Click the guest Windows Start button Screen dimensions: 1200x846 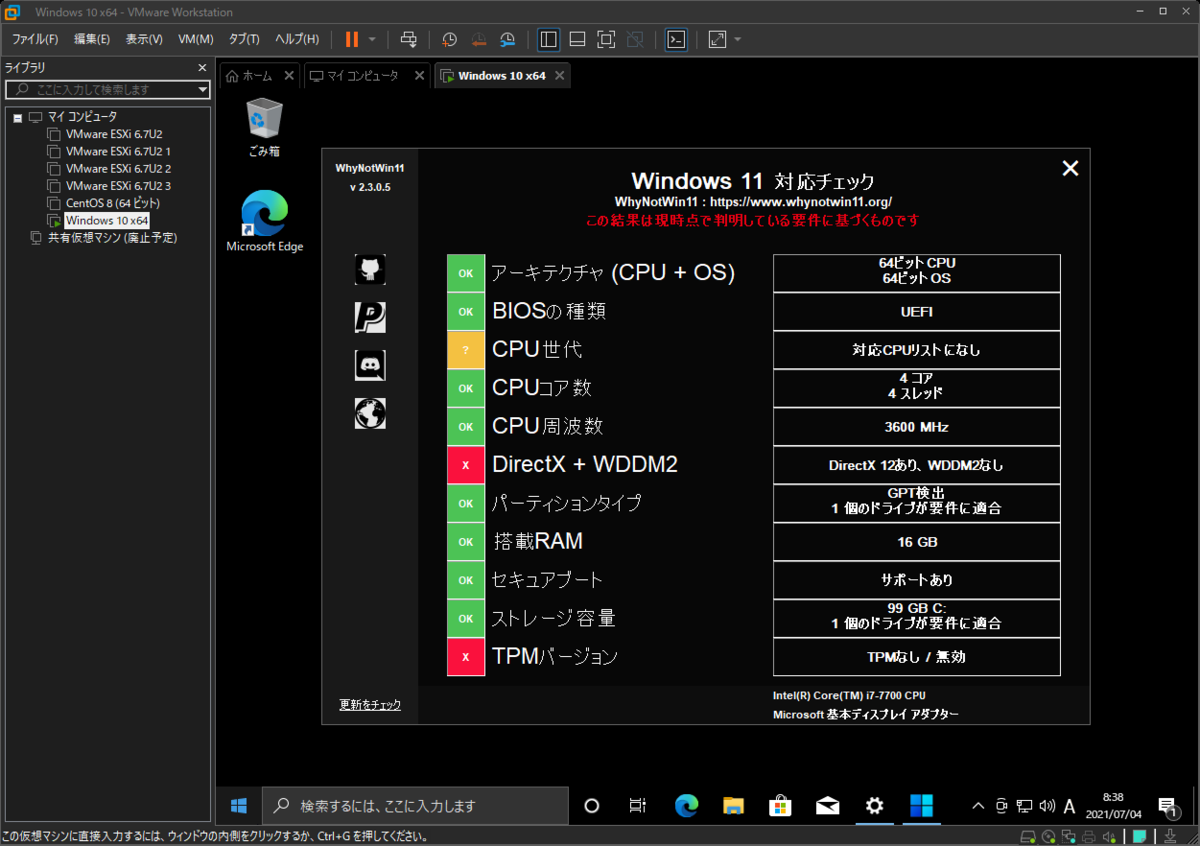pos(239,805)
